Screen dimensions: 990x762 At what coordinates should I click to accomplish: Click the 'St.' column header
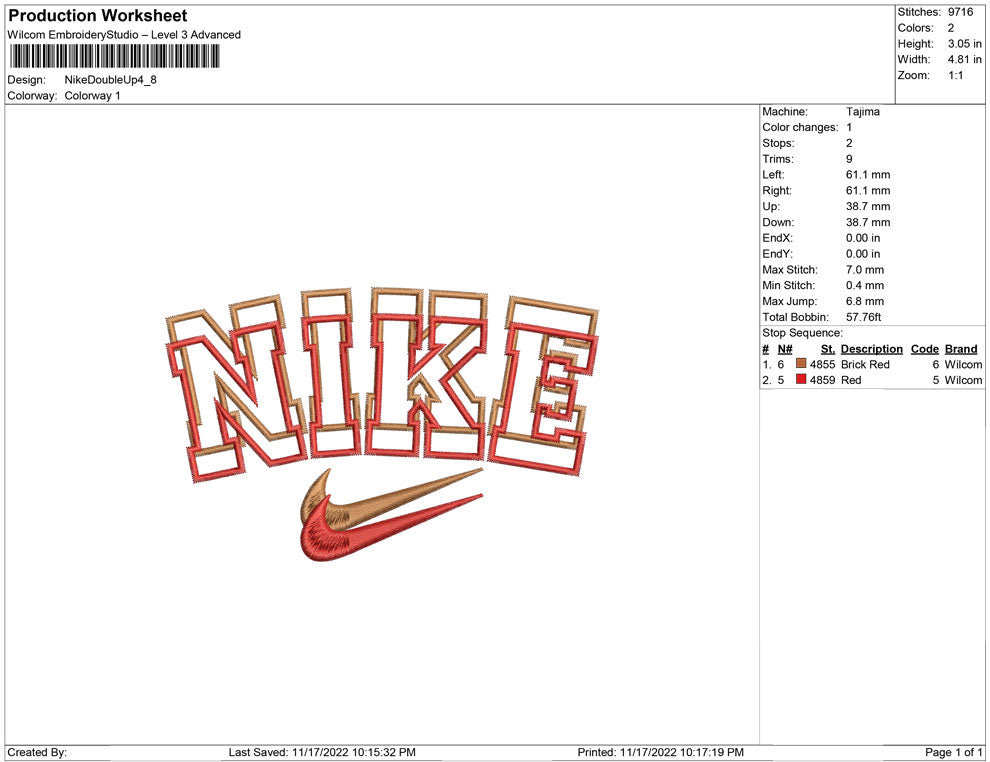pyautogui.click(x=828, y=349)
